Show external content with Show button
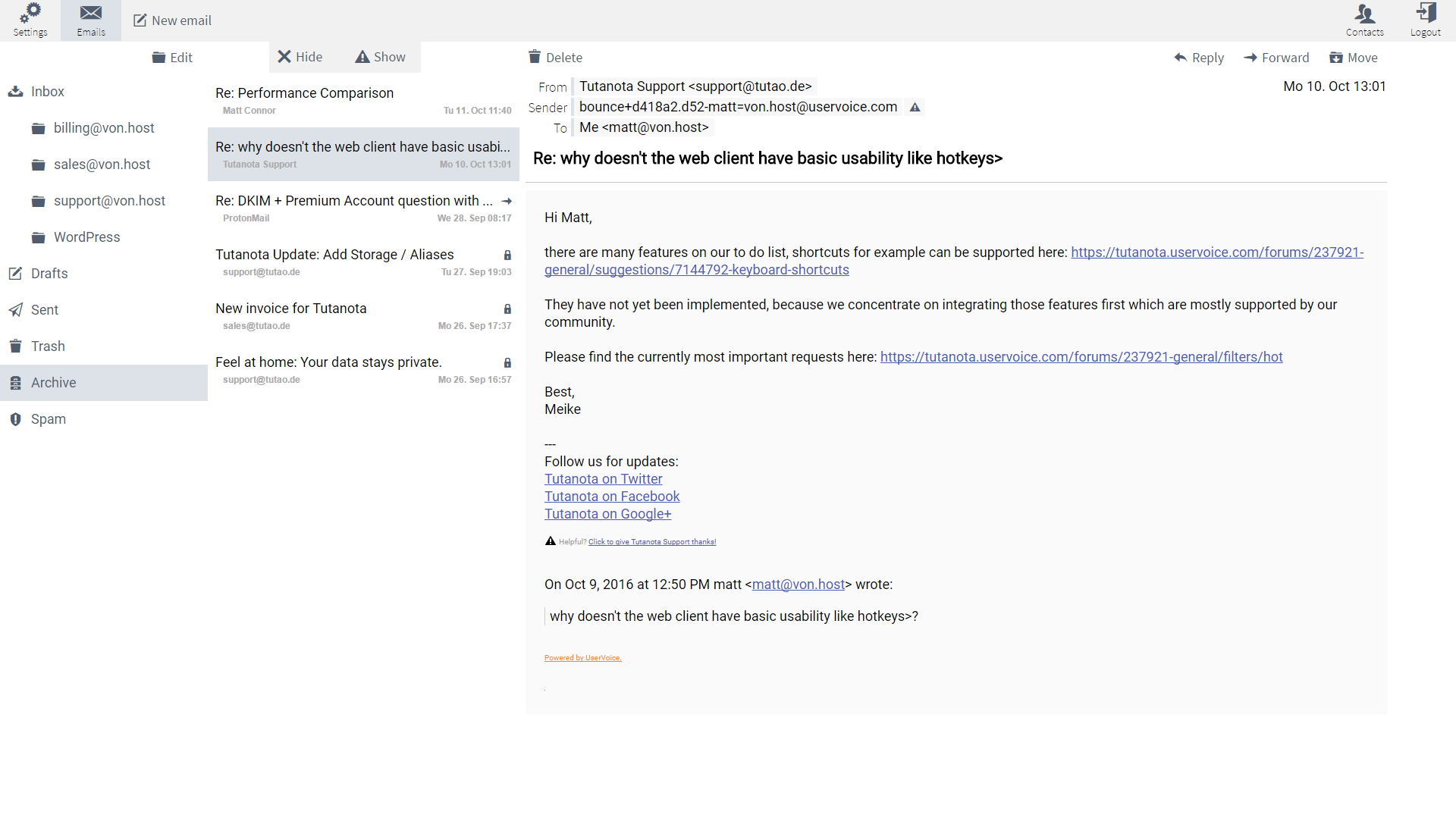Viewport: 1456px width, 818px height. point(381,57)
